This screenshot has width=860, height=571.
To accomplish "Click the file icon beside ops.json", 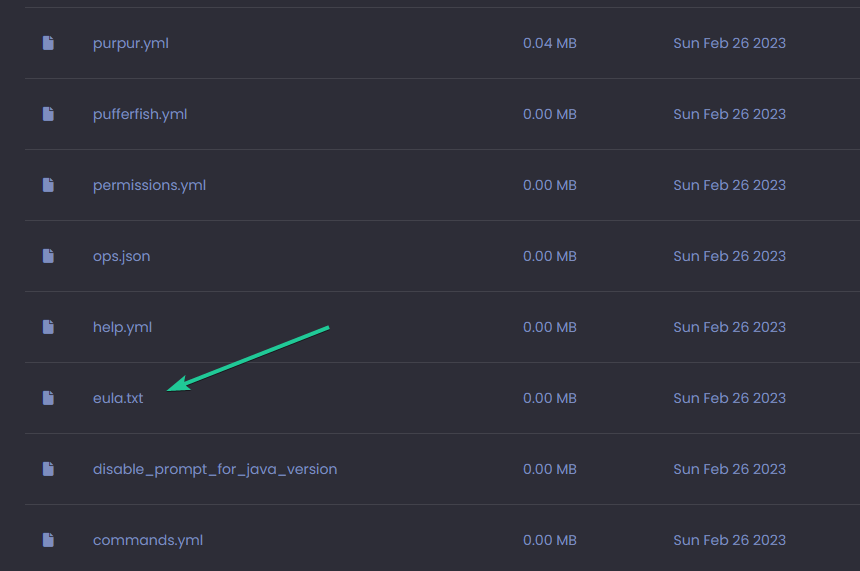I will click(48, 256).
